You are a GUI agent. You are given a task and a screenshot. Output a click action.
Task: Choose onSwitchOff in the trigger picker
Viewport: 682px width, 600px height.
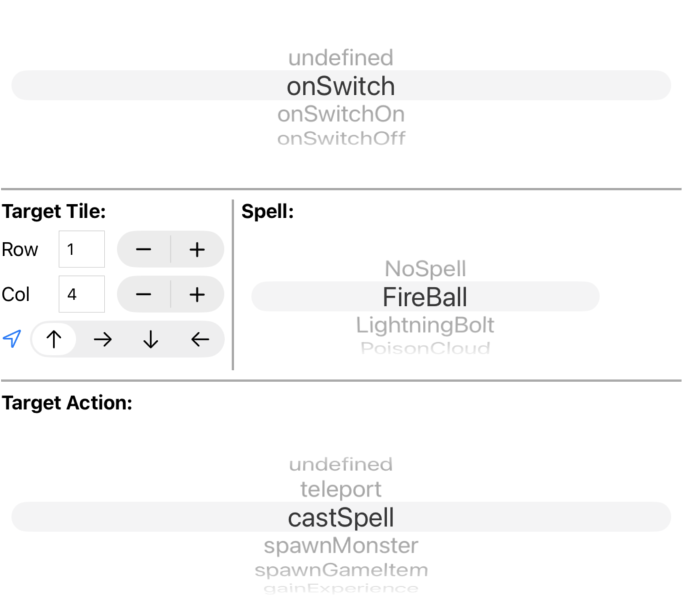[x=341, y=138]
